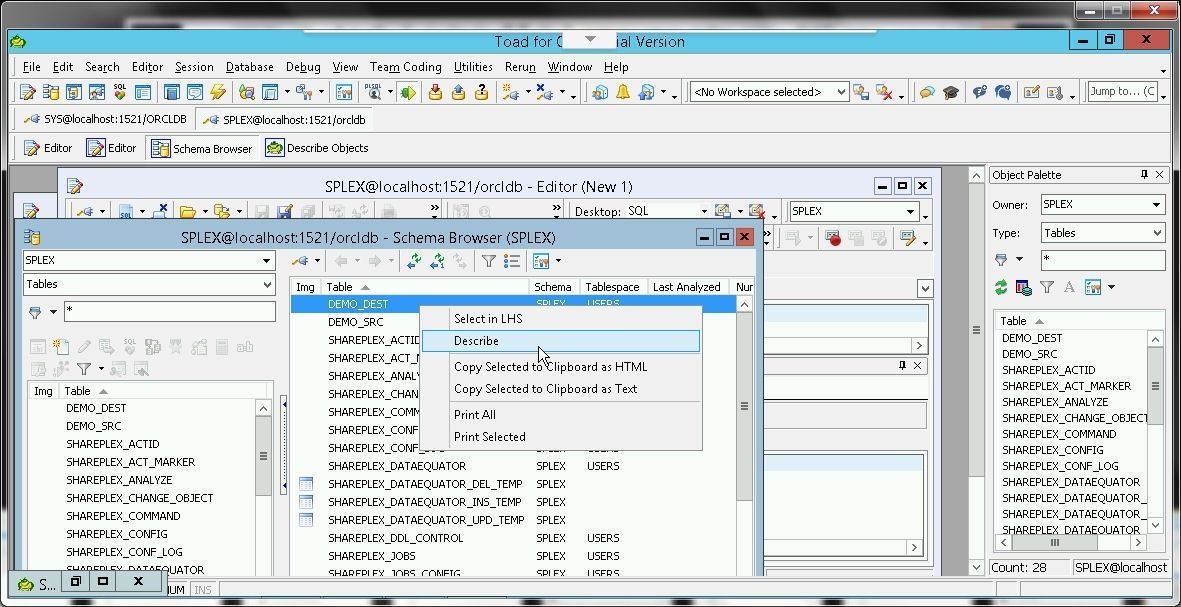The height and width of the screenshot is (607, 1181).
Task: Choose Print All from context menu
Action: (x=560, y=414)
